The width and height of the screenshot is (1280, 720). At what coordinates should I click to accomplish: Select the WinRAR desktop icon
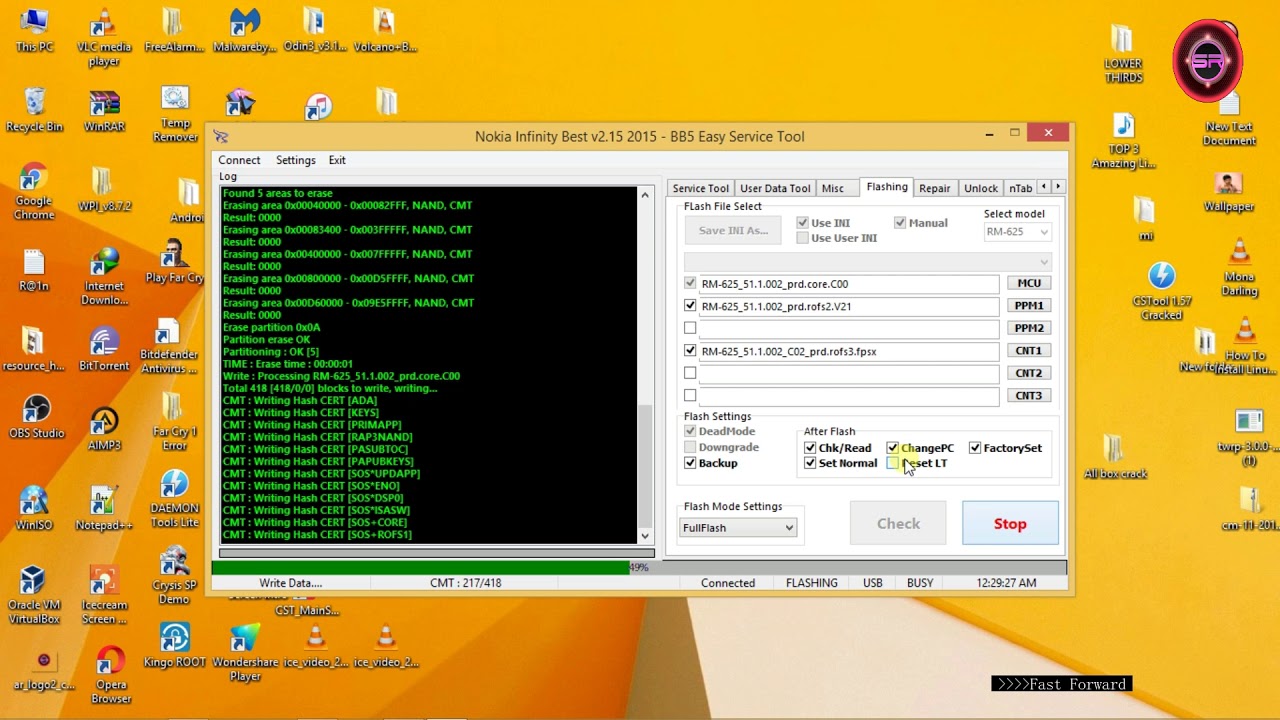pyautogui.click(x=104, y=110)
